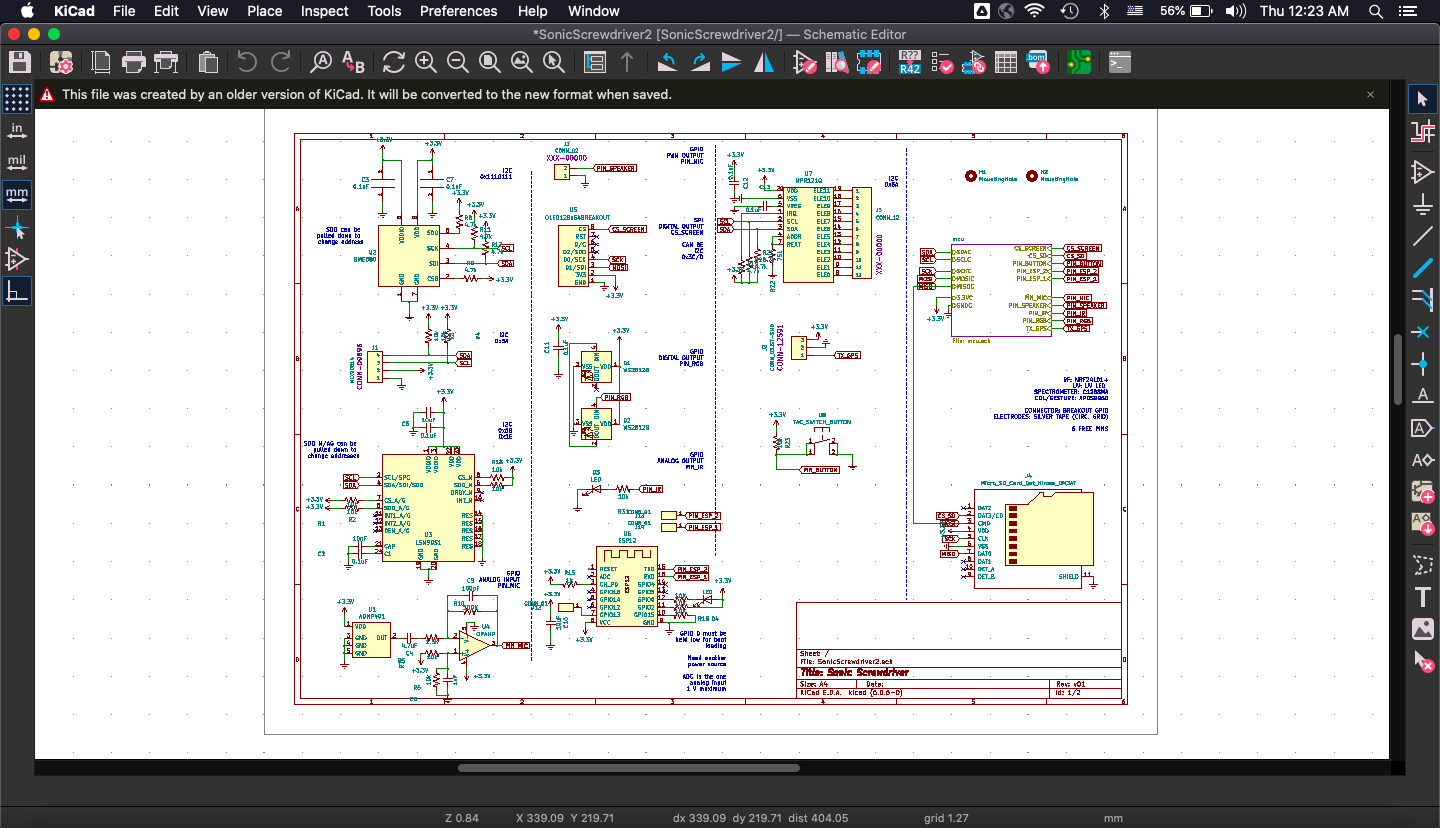Choose the Add Bus tool
This screenshot has height=828, width=1440.
point(1422,269)
